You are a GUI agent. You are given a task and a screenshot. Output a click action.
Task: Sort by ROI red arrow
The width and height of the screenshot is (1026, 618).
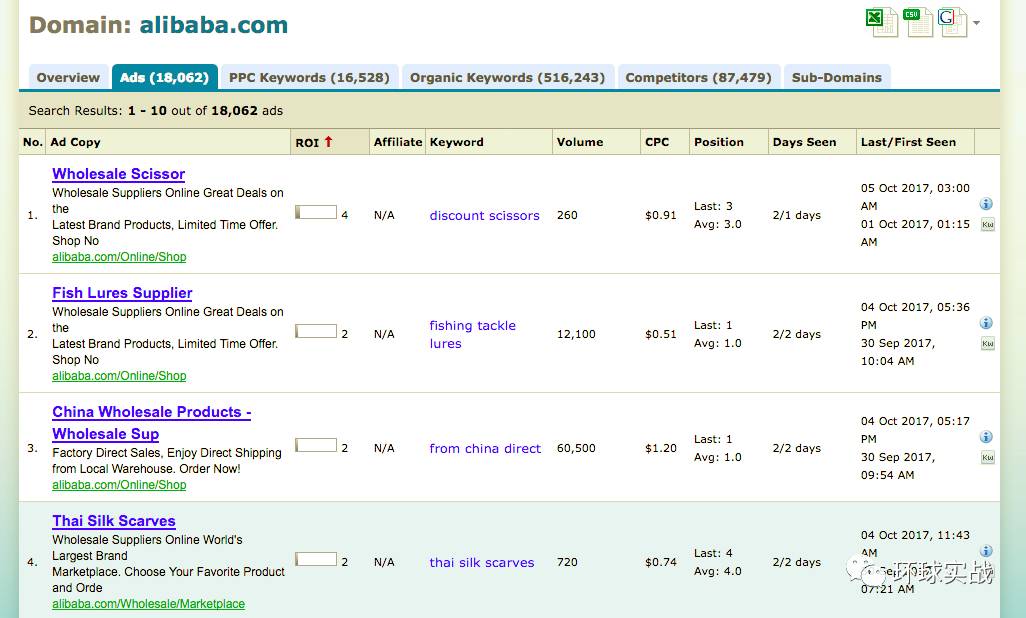[328, 141]
